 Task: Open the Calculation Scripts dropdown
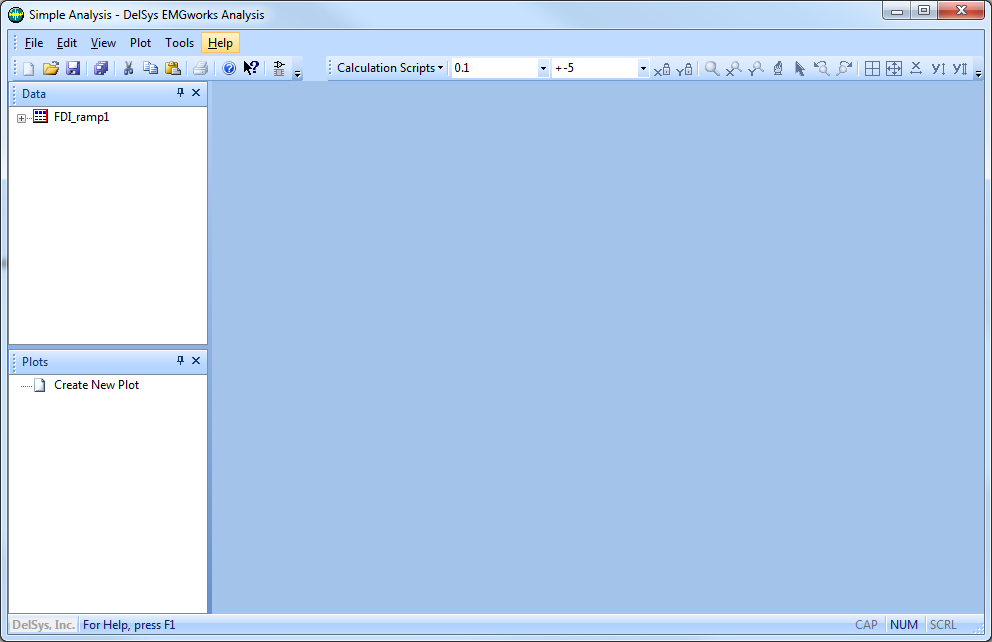coord(390,68)
